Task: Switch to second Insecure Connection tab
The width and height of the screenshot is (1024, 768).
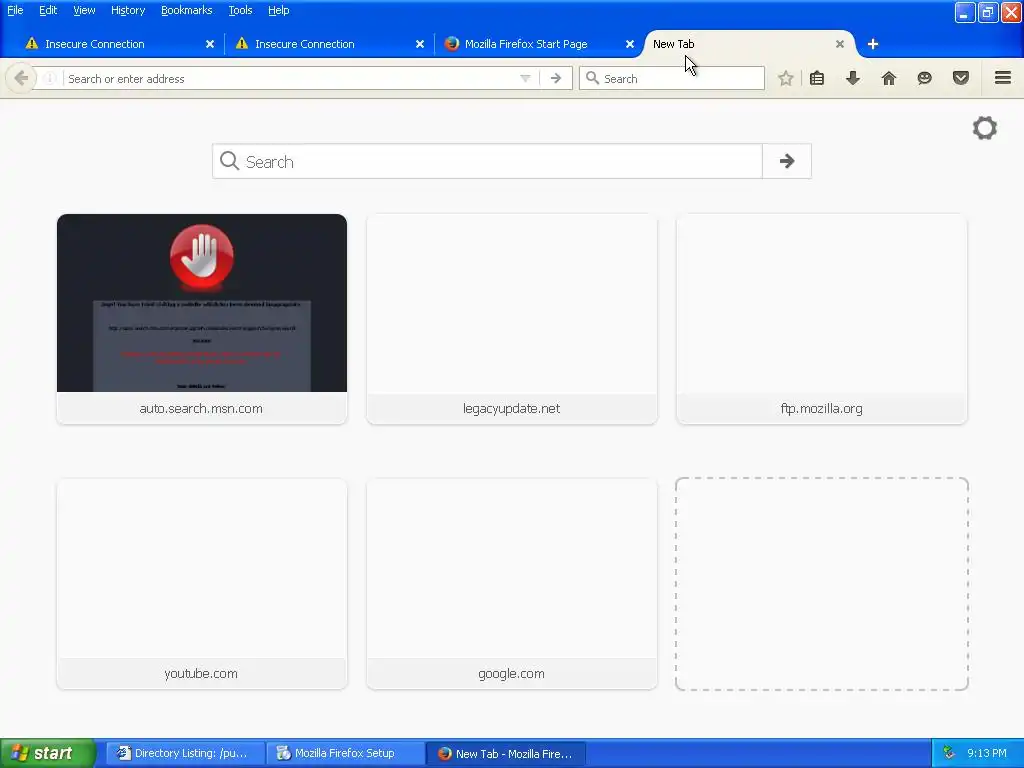Action: pyautogui.click(x=328, y=44)
